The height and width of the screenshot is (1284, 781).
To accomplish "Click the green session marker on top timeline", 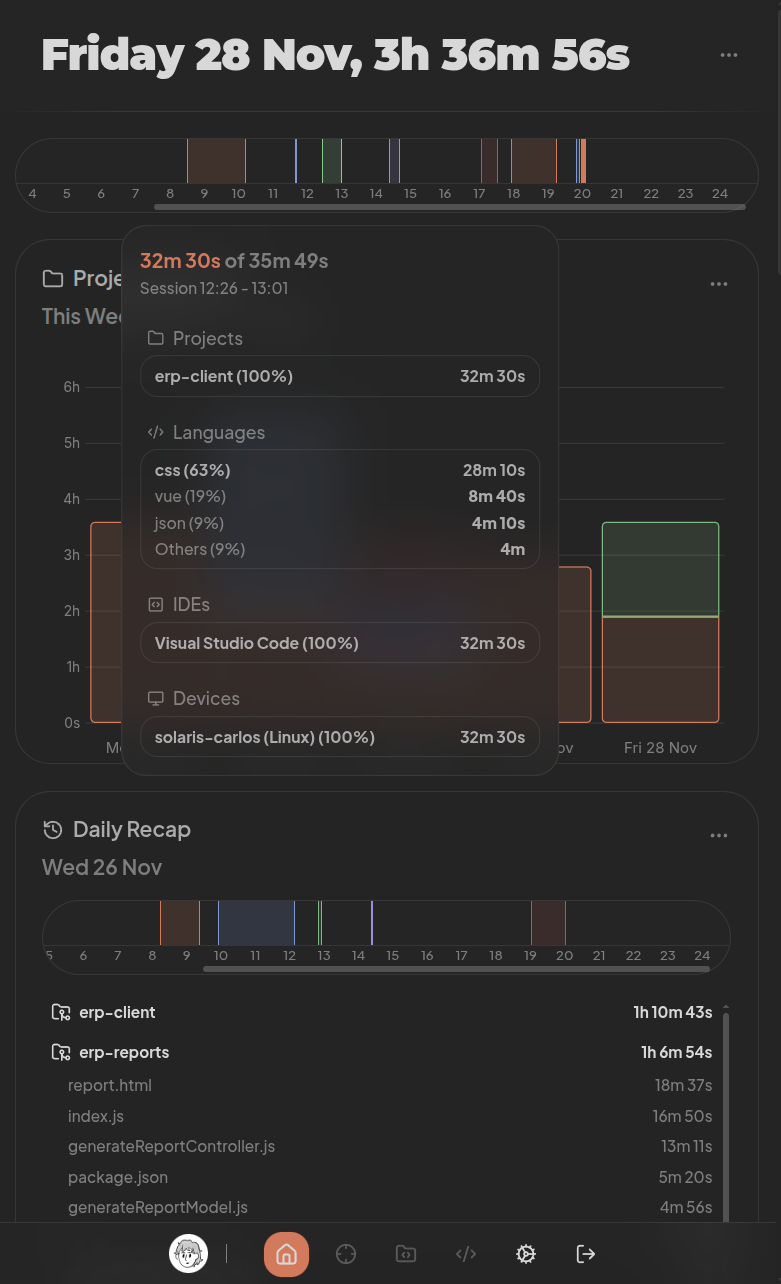I will 332,160.
